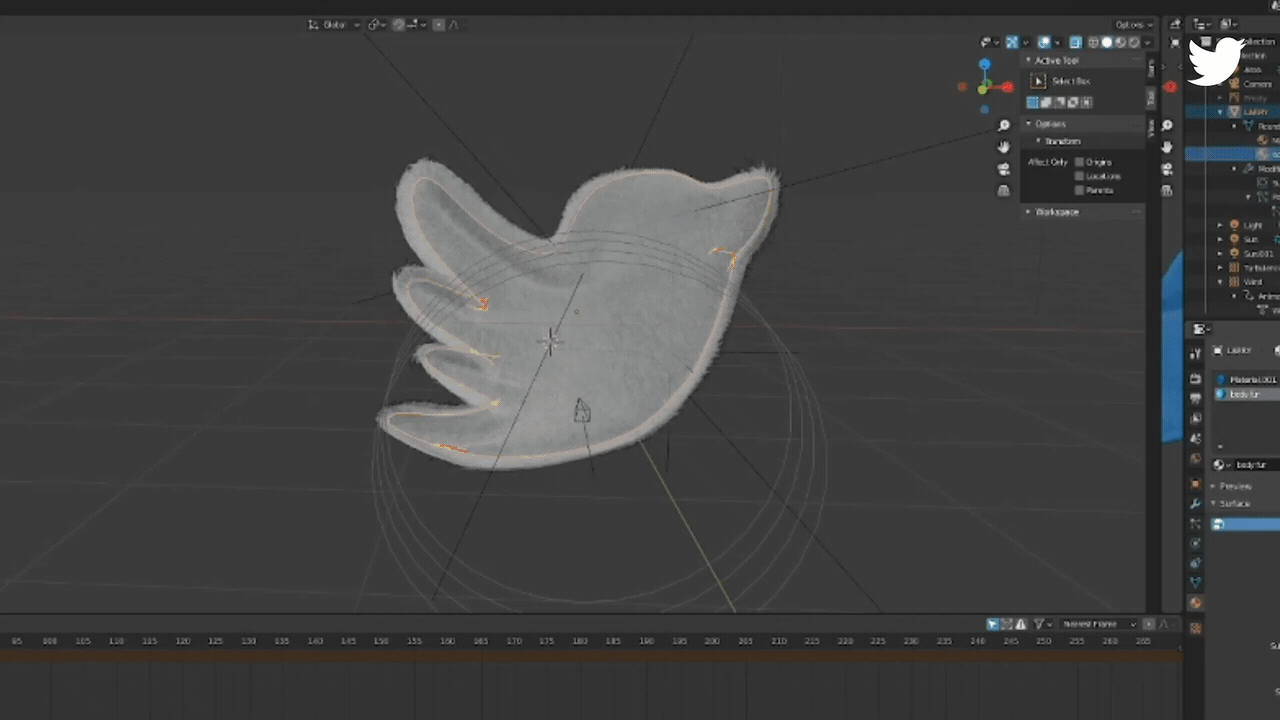Open the World properties tab icon
This screenshot has width=1280, height=720.
tap(1195, 459)
